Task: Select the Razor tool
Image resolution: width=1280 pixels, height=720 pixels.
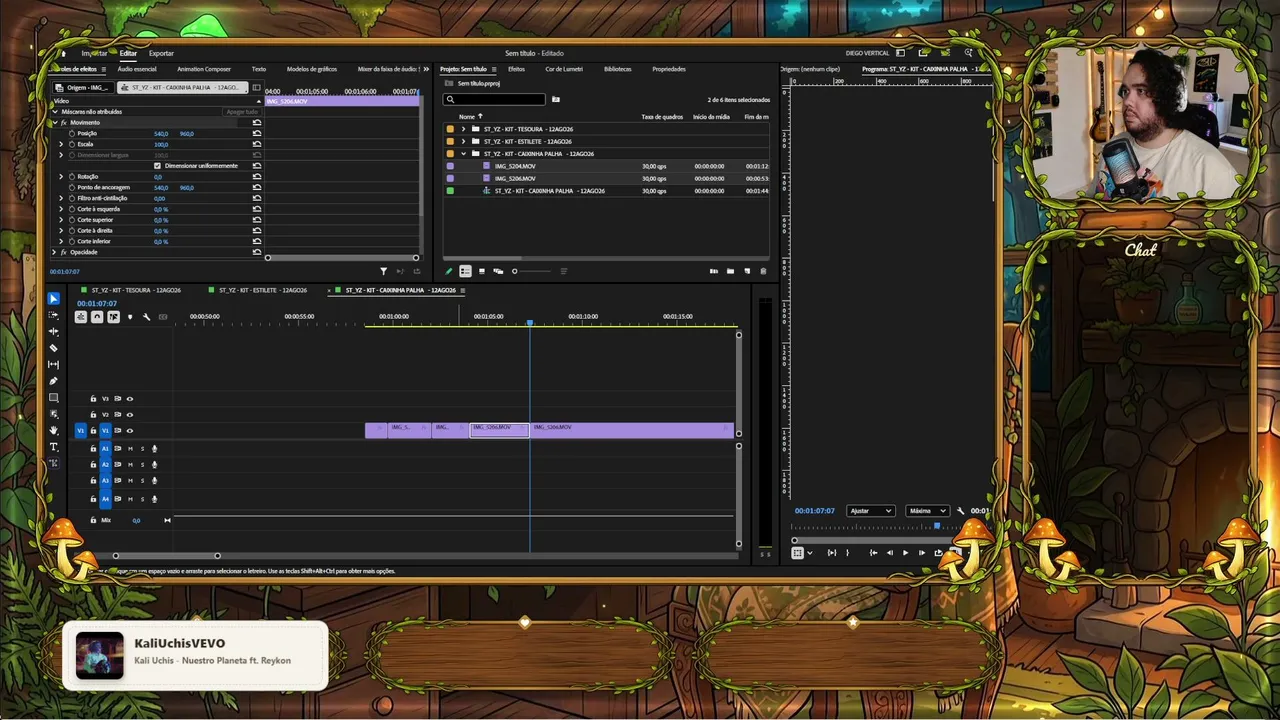Action: (x=54, y=348)
